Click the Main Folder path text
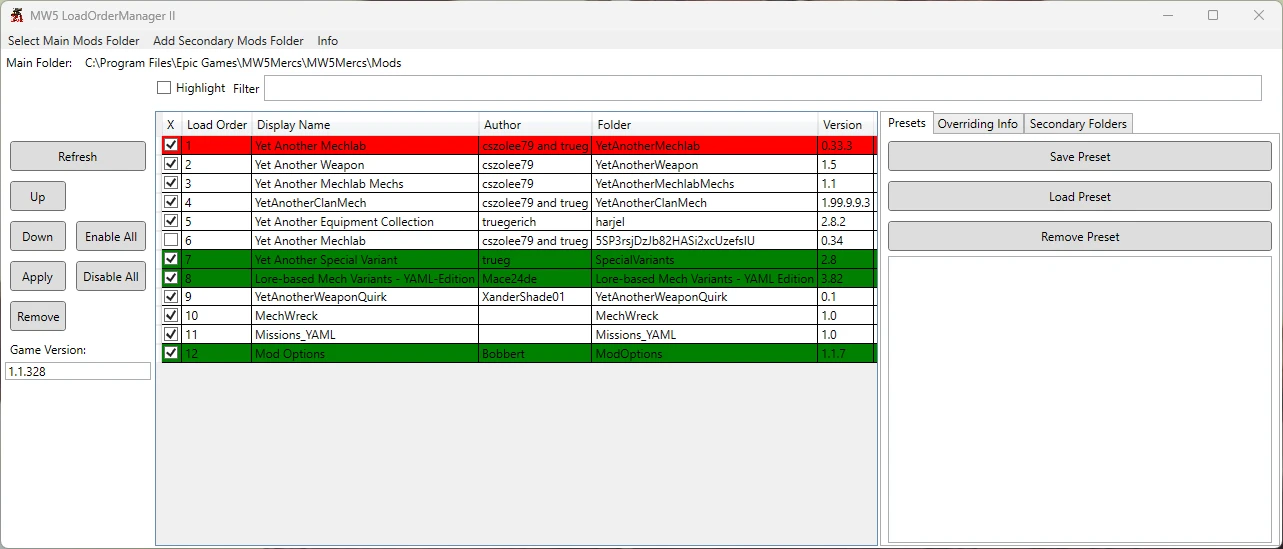 [x=243, y=63]
